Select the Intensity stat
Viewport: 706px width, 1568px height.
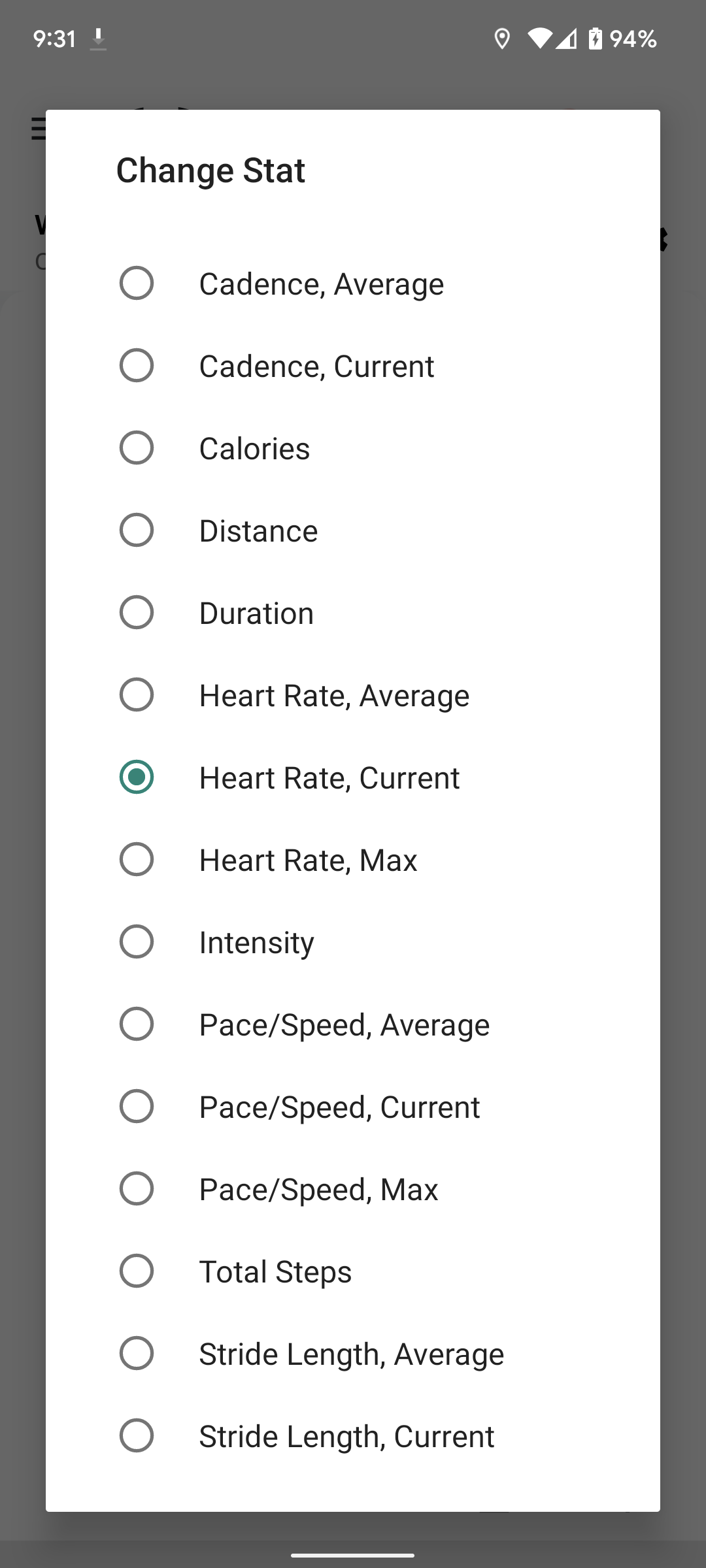(256, 941)
